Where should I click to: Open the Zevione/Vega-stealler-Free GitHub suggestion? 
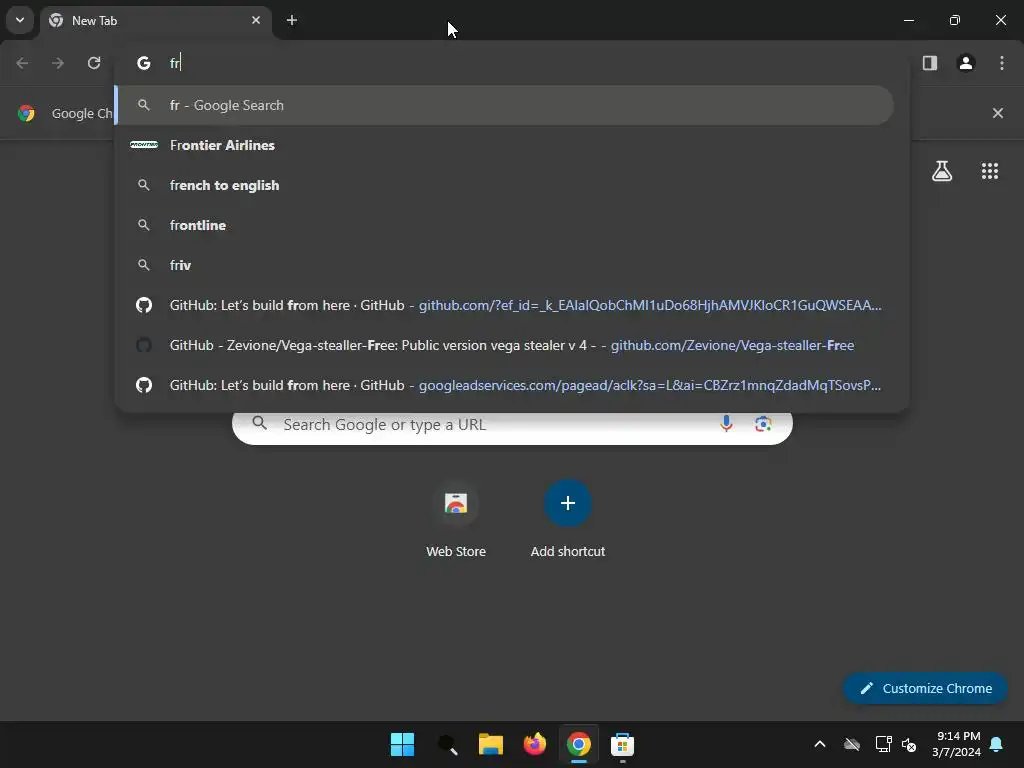click(505, 345)
